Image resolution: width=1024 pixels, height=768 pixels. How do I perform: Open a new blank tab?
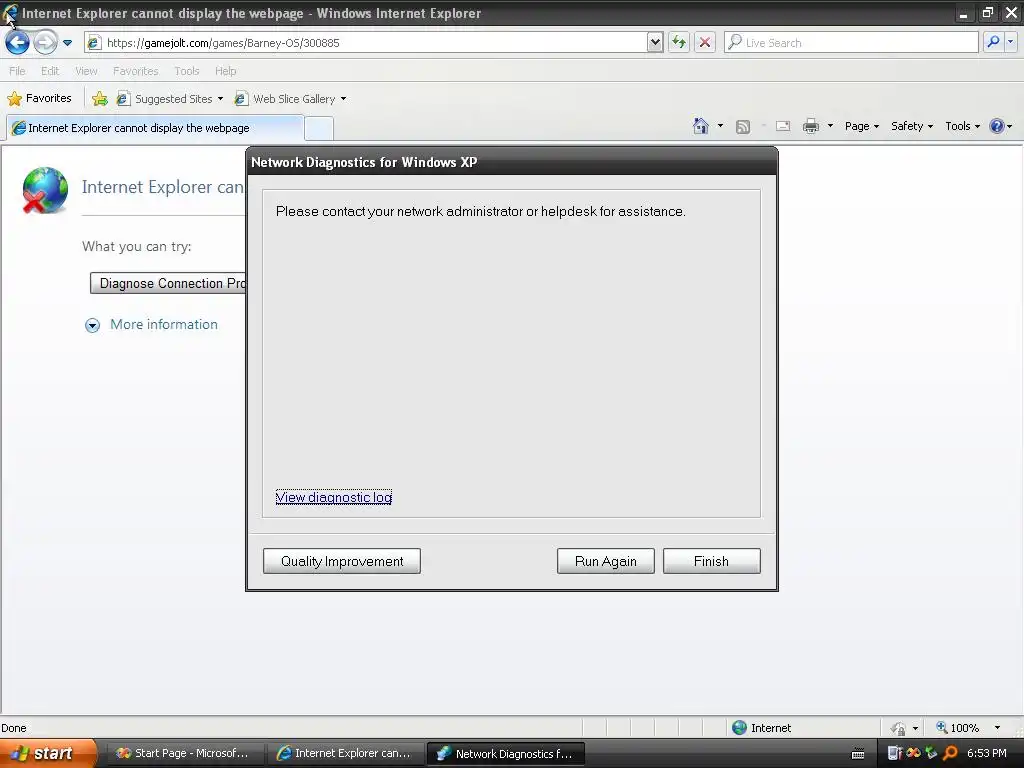(319, 129)
